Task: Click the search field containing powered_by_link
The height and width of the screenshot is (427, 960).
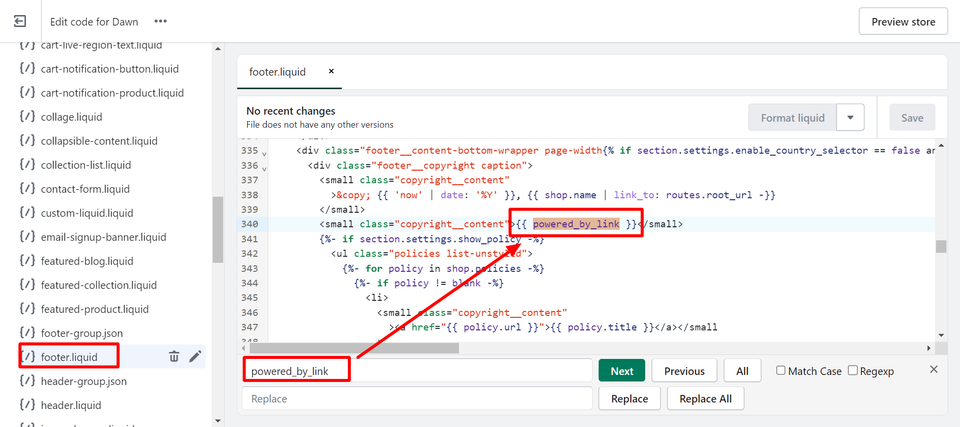Action: 417,371
